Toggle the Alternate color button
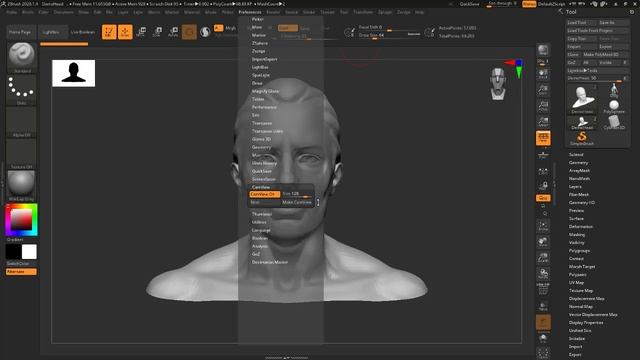Screen dimensions: 640x360 coord(21,272)
